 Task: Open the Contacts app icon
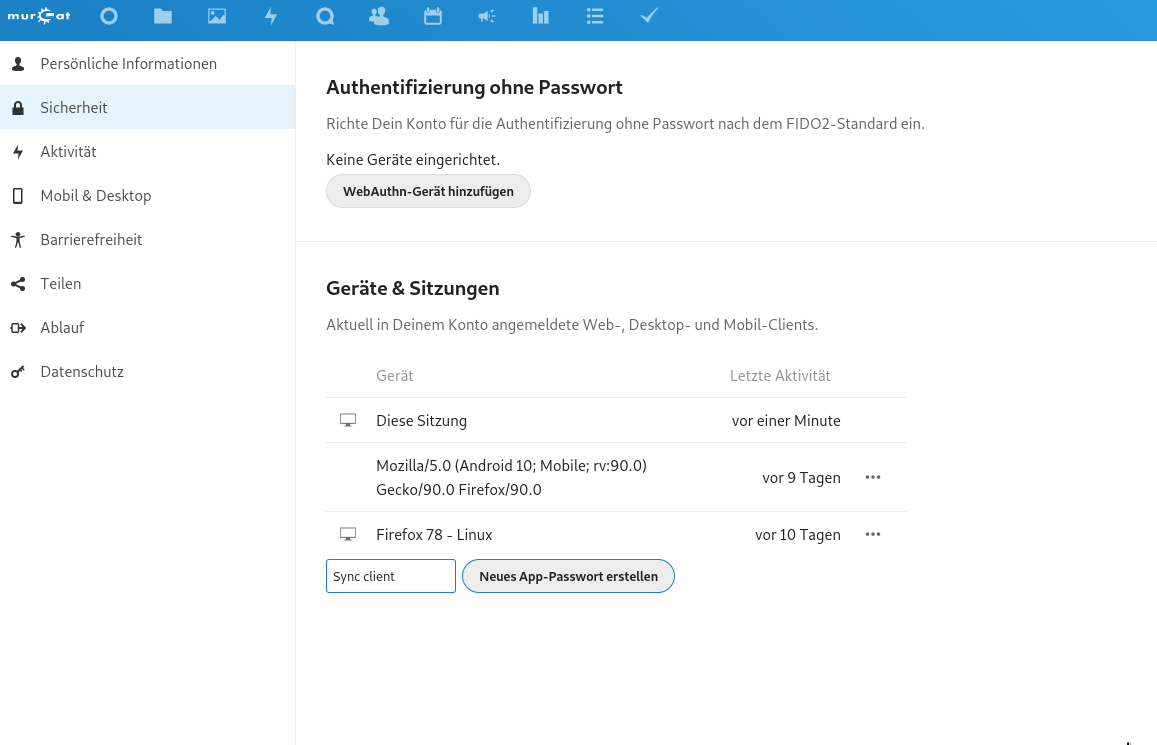click(x=379, y=16)
